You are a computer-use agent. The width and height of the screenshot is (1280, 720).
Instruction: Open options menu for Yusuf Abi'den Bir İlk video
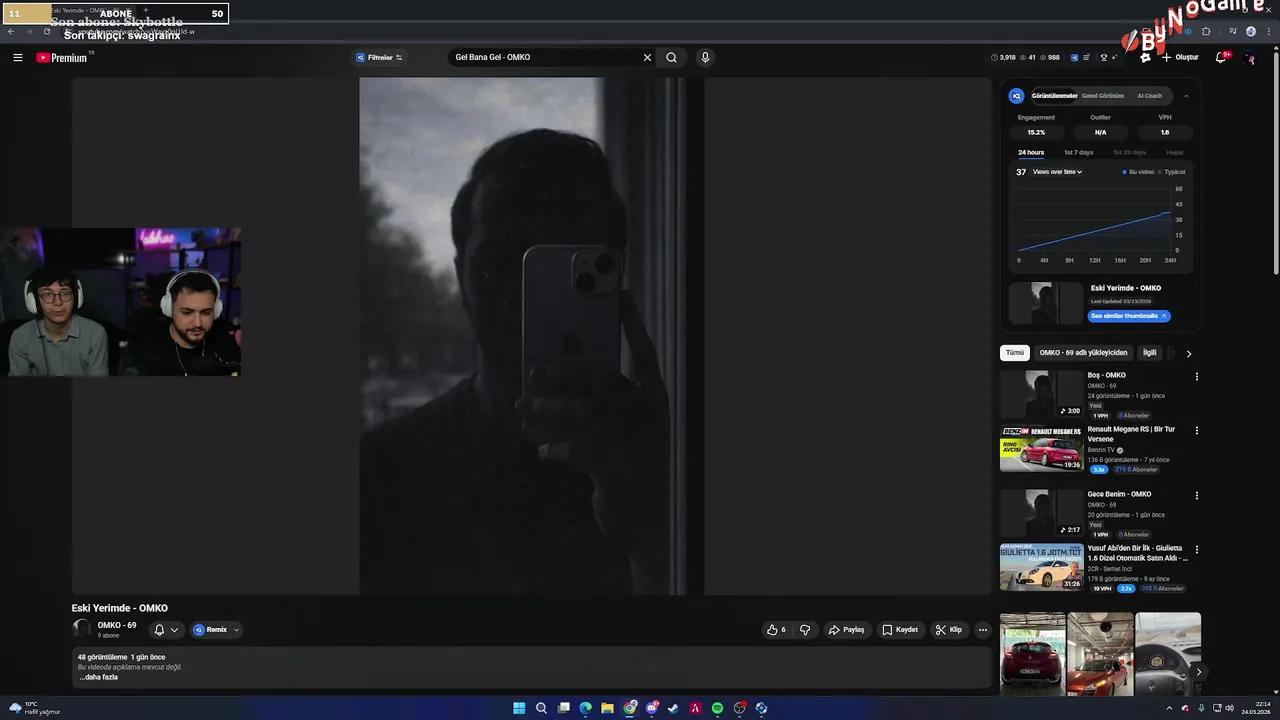click(x=1196, y=549)
